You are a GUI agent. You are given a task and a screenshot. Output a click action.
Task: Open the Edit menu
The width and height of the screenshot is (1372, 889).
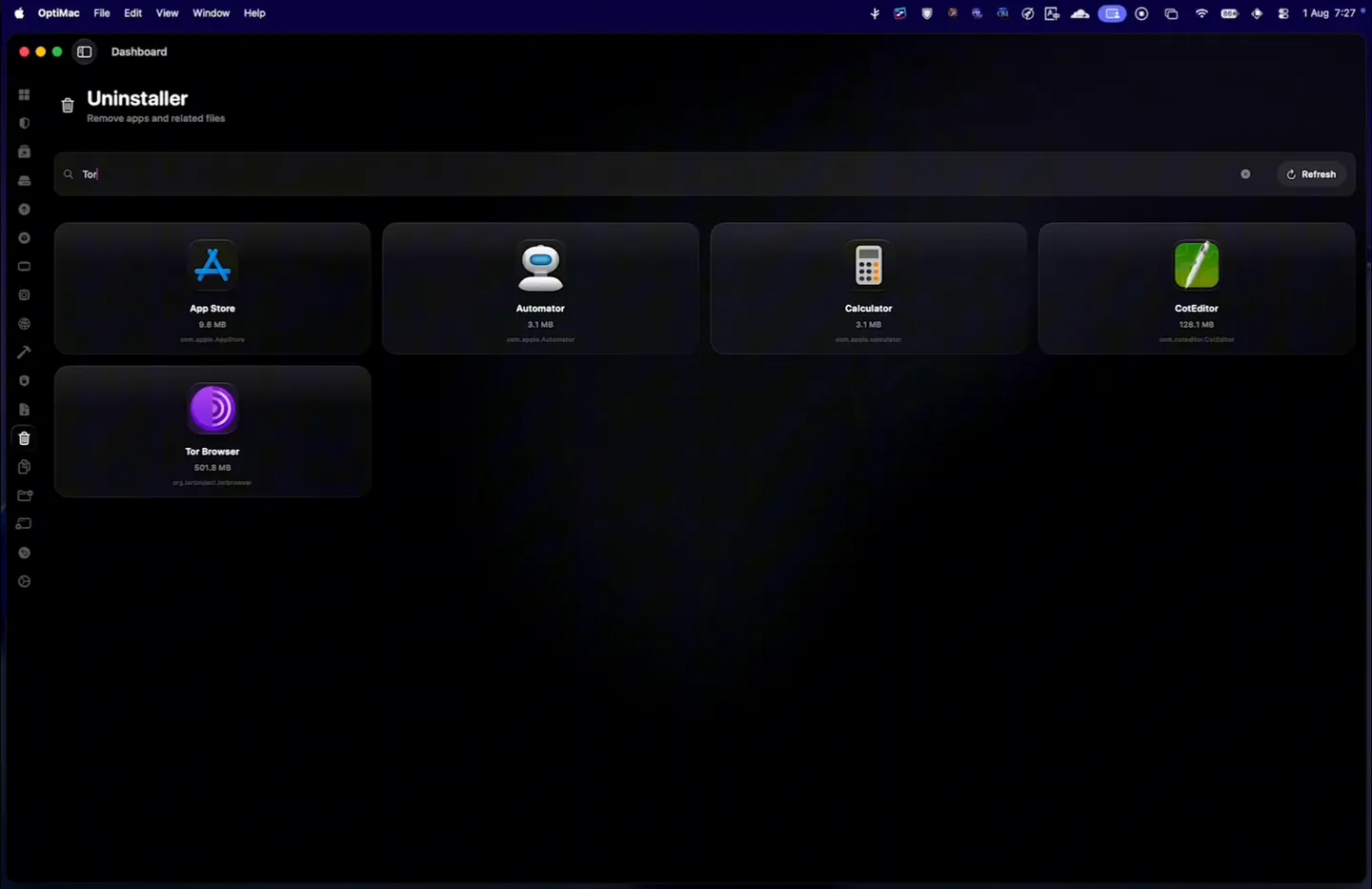133,13
